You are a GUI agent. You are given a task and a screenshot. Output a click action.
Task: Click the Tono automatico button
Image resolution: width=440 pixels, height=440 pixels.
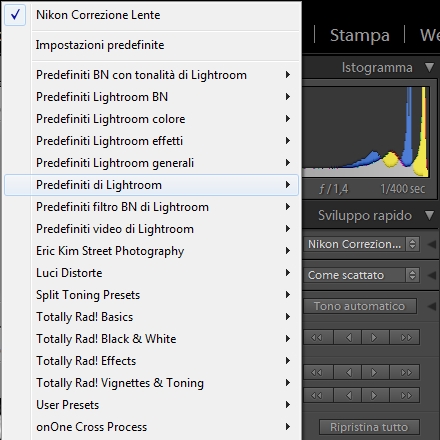click(360, 306)
